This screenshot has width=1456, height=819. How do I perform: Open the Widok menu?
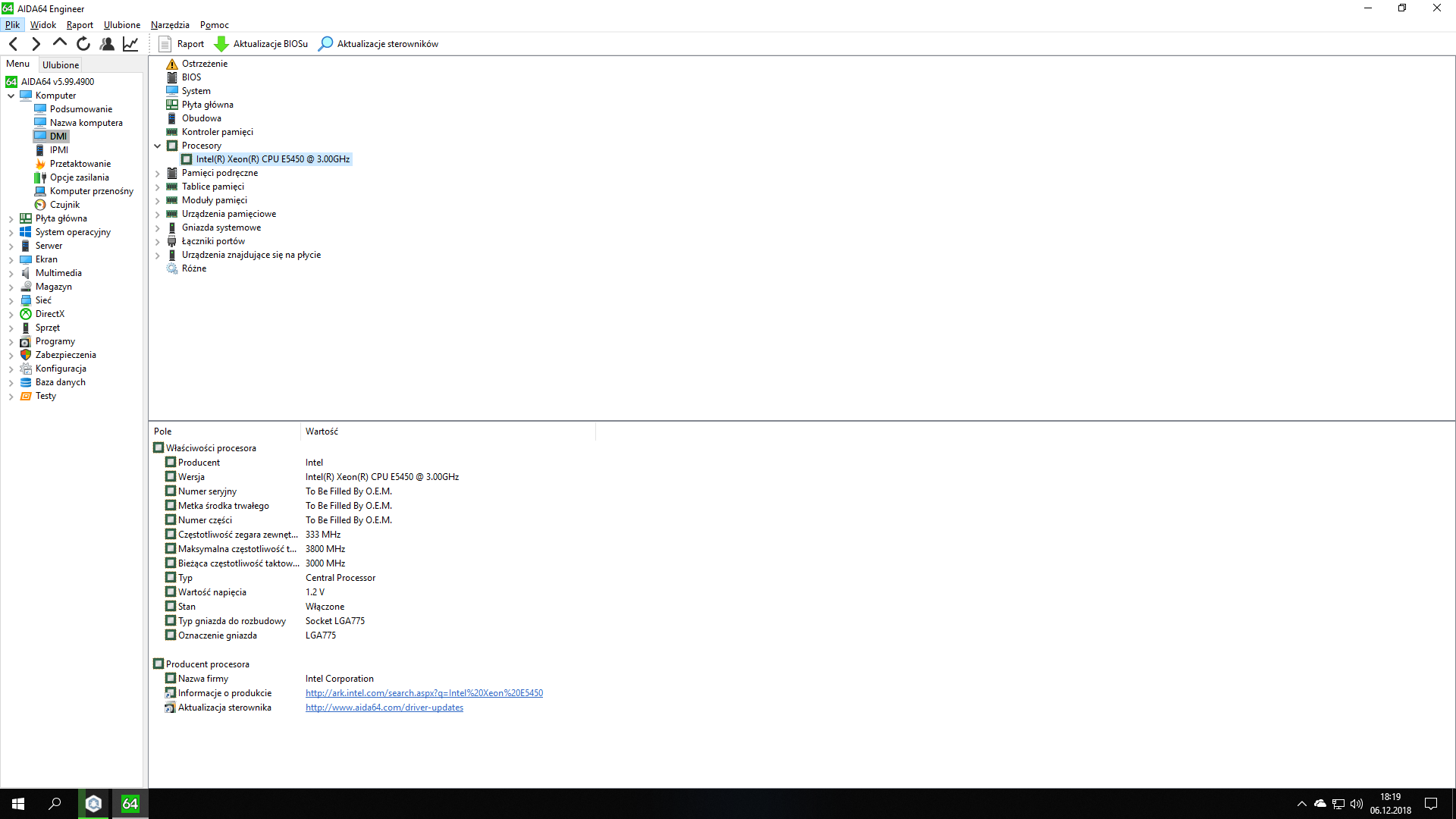coord(43,25)
